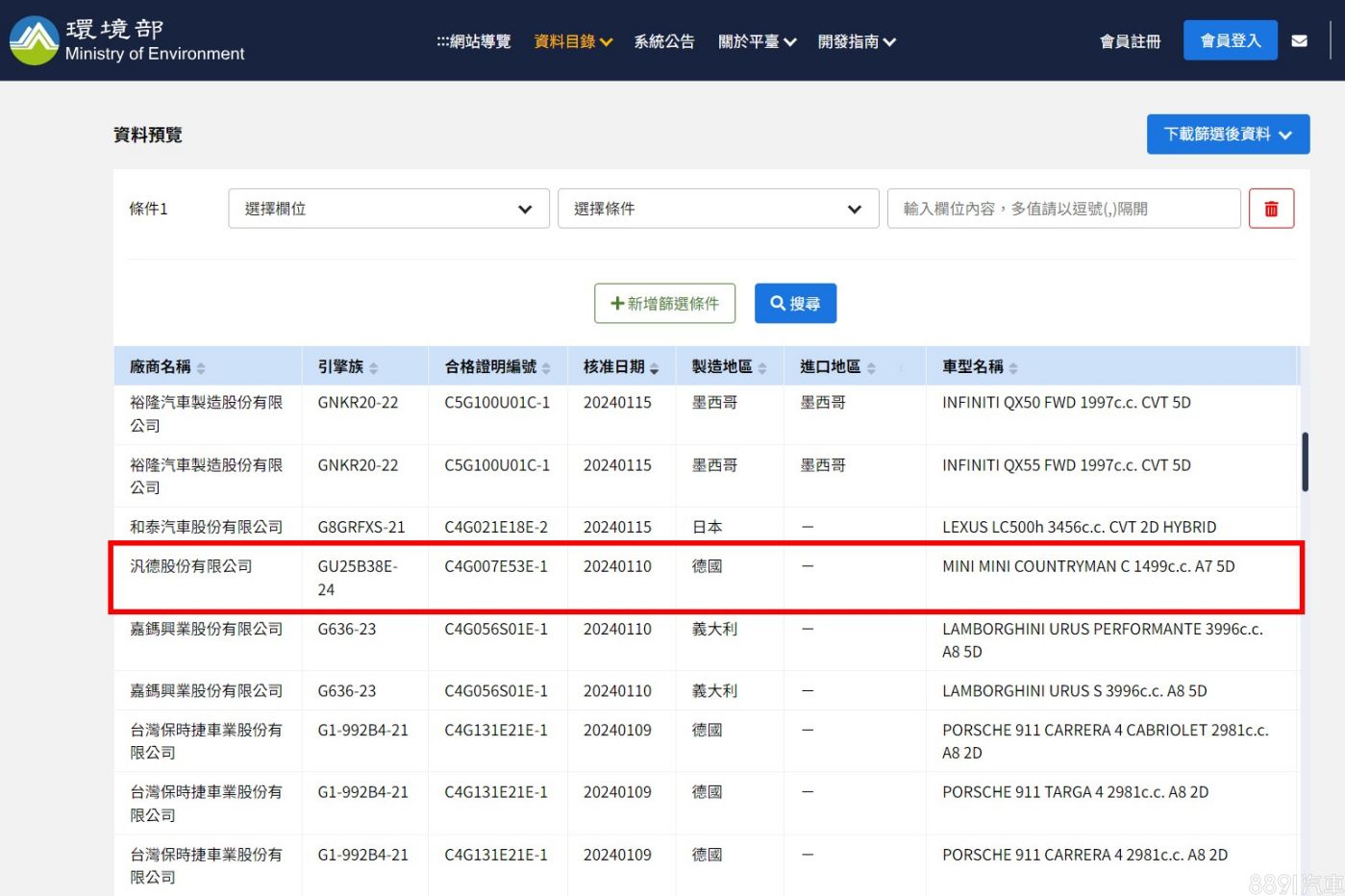
Task: Delete filter condition with red trash icon
Action: click(x=1270, y=209)
